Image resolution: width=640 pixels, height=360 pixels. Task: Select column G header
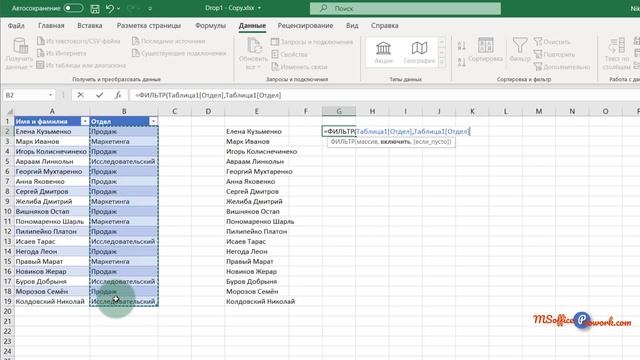click(339, 111)
